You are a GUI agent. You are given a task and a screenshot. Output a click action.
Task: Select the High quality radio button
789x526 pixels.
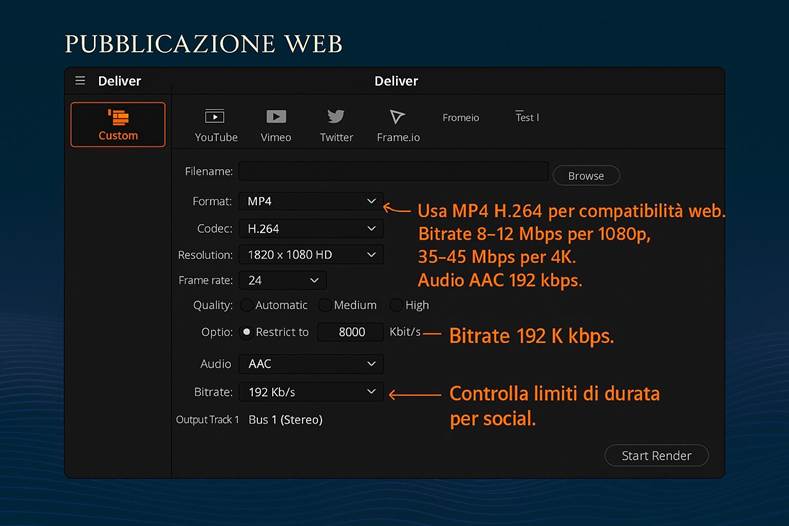397,305
